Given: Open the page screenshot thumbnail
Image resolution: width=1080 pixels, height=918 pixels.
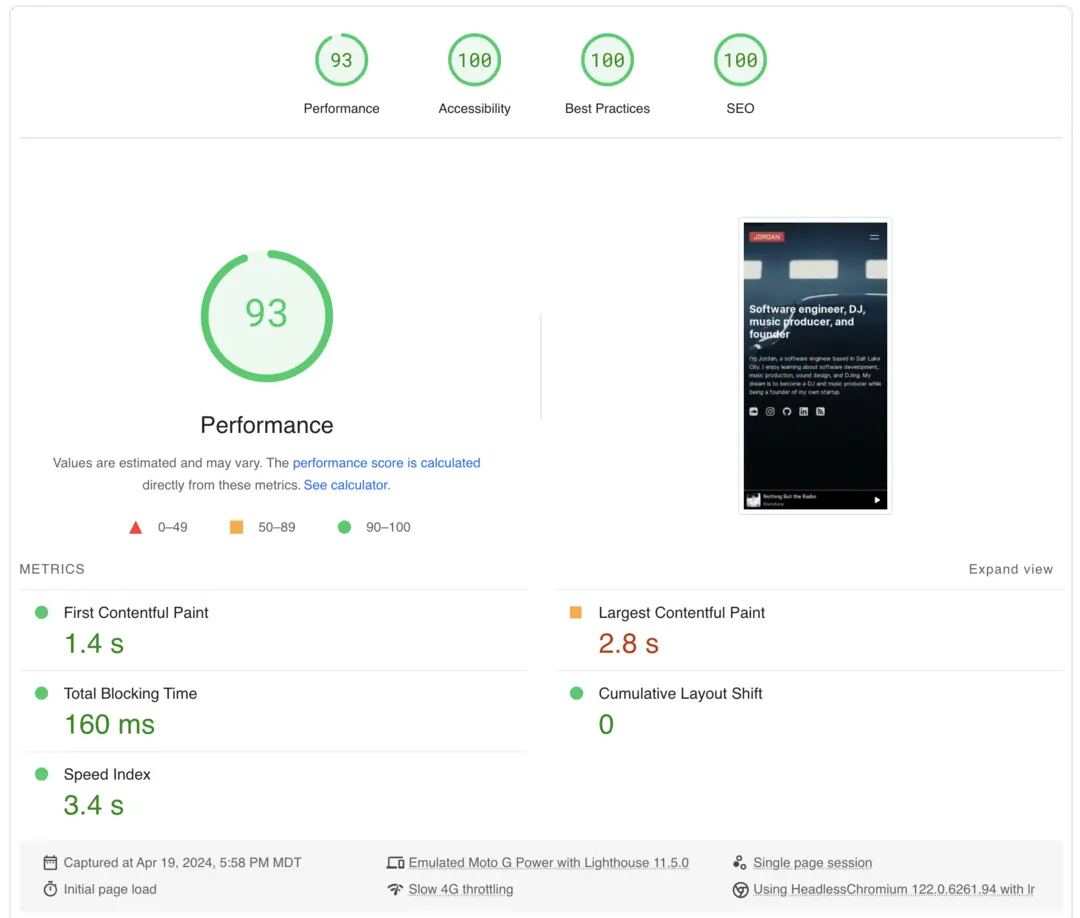Looking at the screenshot, I should tap(815, 366).
